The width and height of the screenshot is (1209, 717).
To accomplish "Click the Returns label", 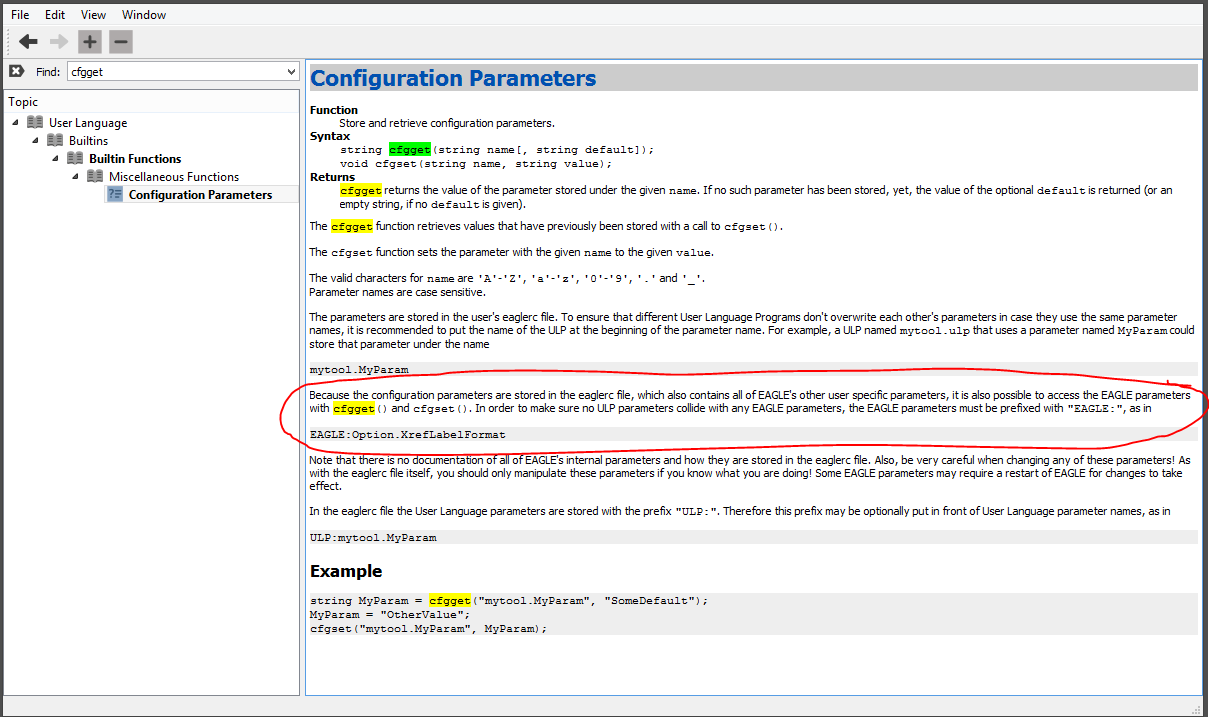I will 332,177.
